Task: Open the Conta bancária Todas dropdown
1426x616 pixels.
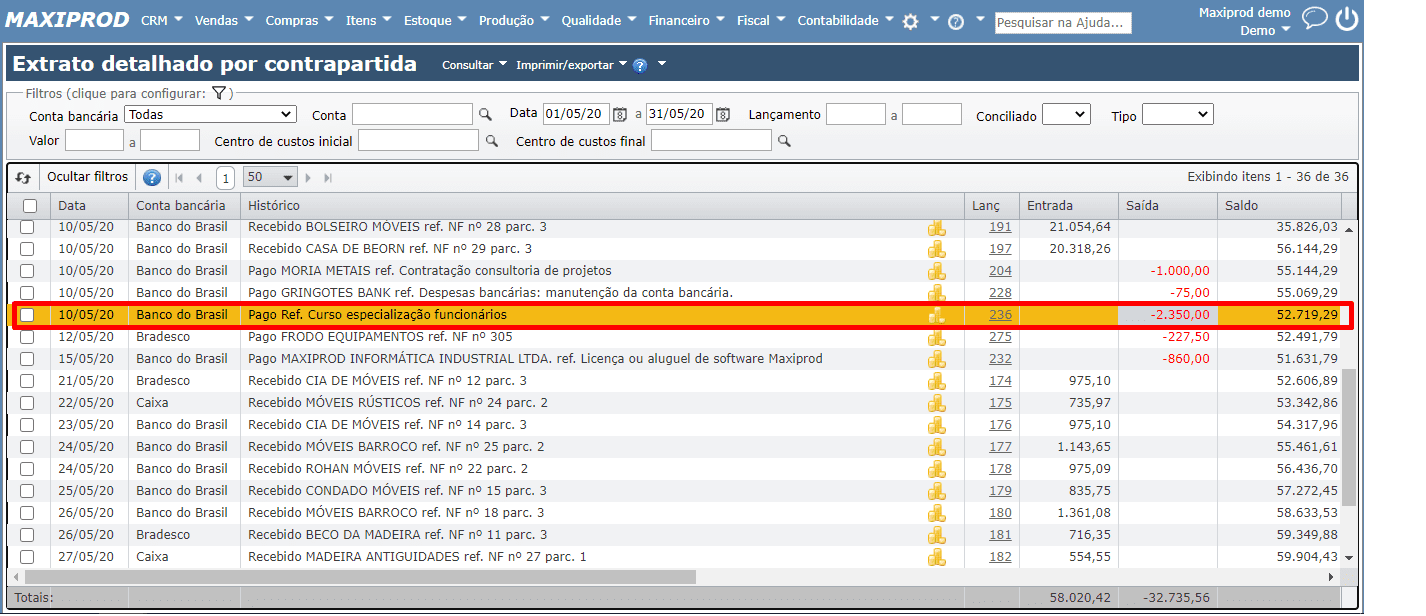Action: [210, 115]
